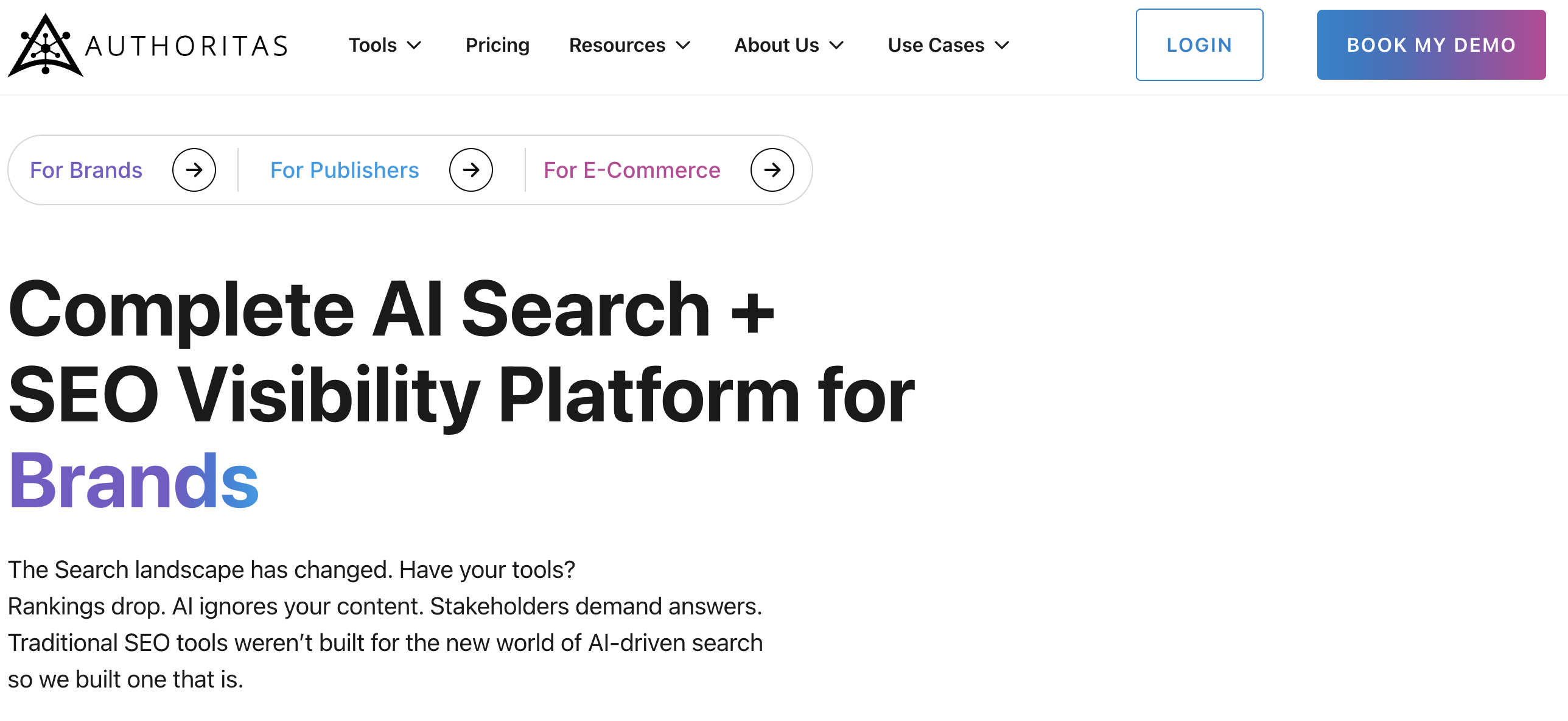Expand the Use Cases dropdown chevron
This screenshot has width=1568, height=721.
click(x=1002, y=46)
